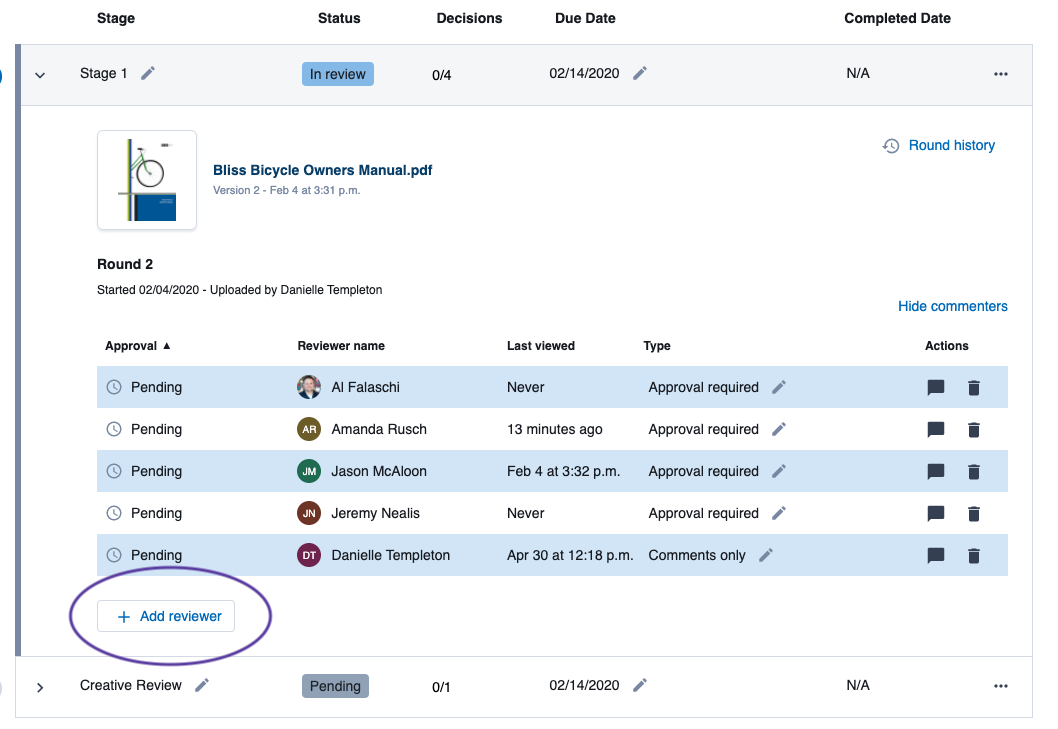1058x729 pixels.
Task: Edit Jeremy Nealis's approval type
Action: [x=779, y=513]
